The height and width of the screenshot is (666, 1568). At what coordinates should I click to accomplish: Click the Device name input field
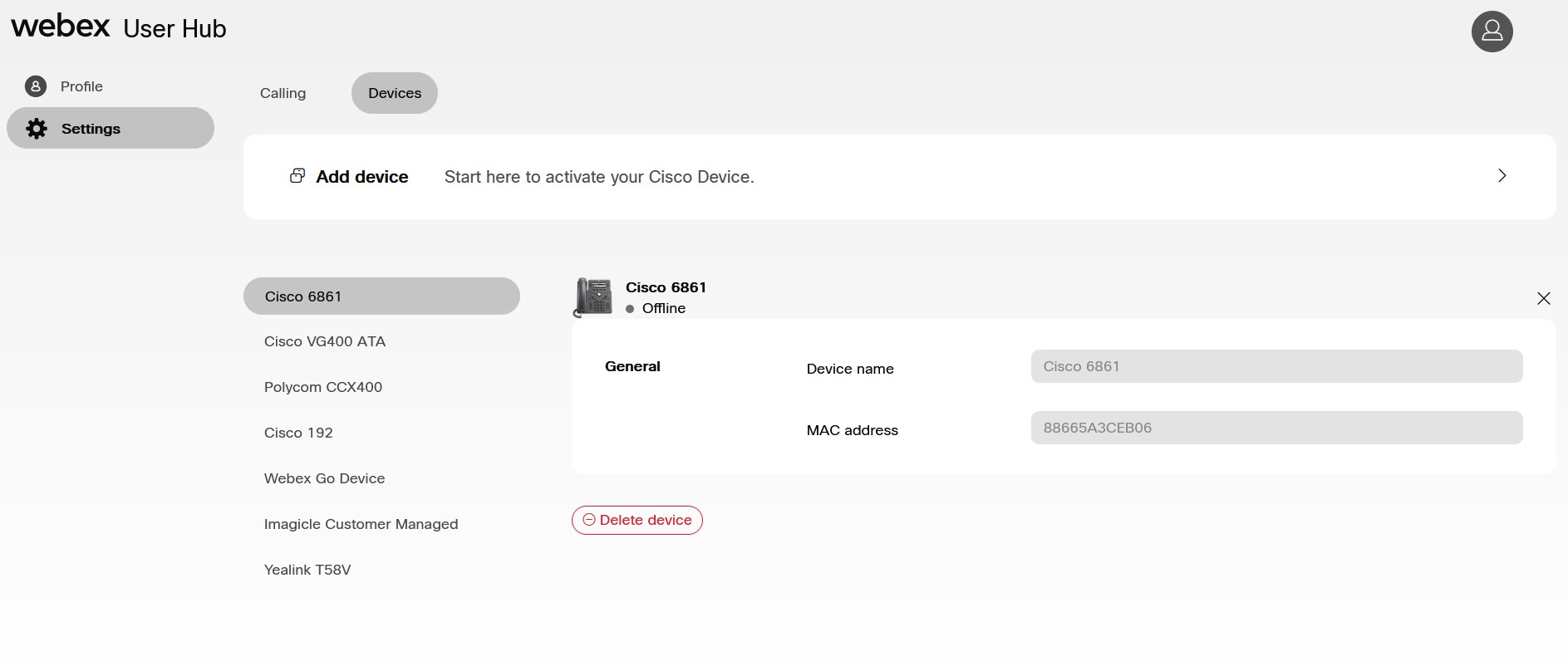(1276, 366)
